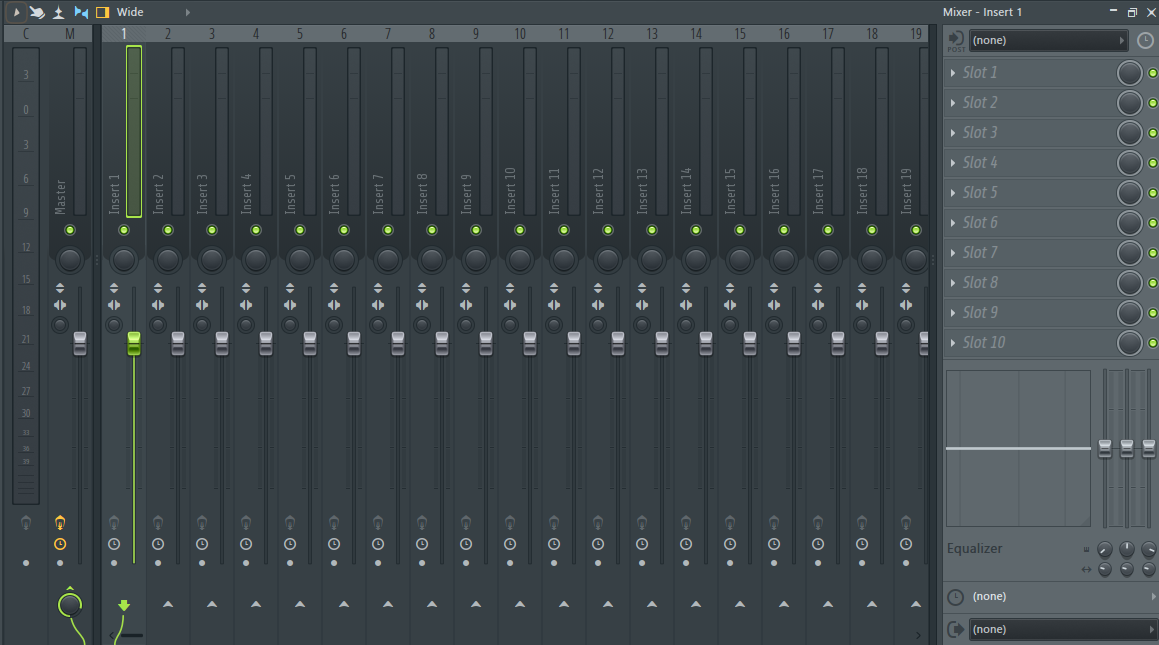1159x645 pixels.
Task: Click the Insert 7 volume fader
Action: (x=398, y=343)
